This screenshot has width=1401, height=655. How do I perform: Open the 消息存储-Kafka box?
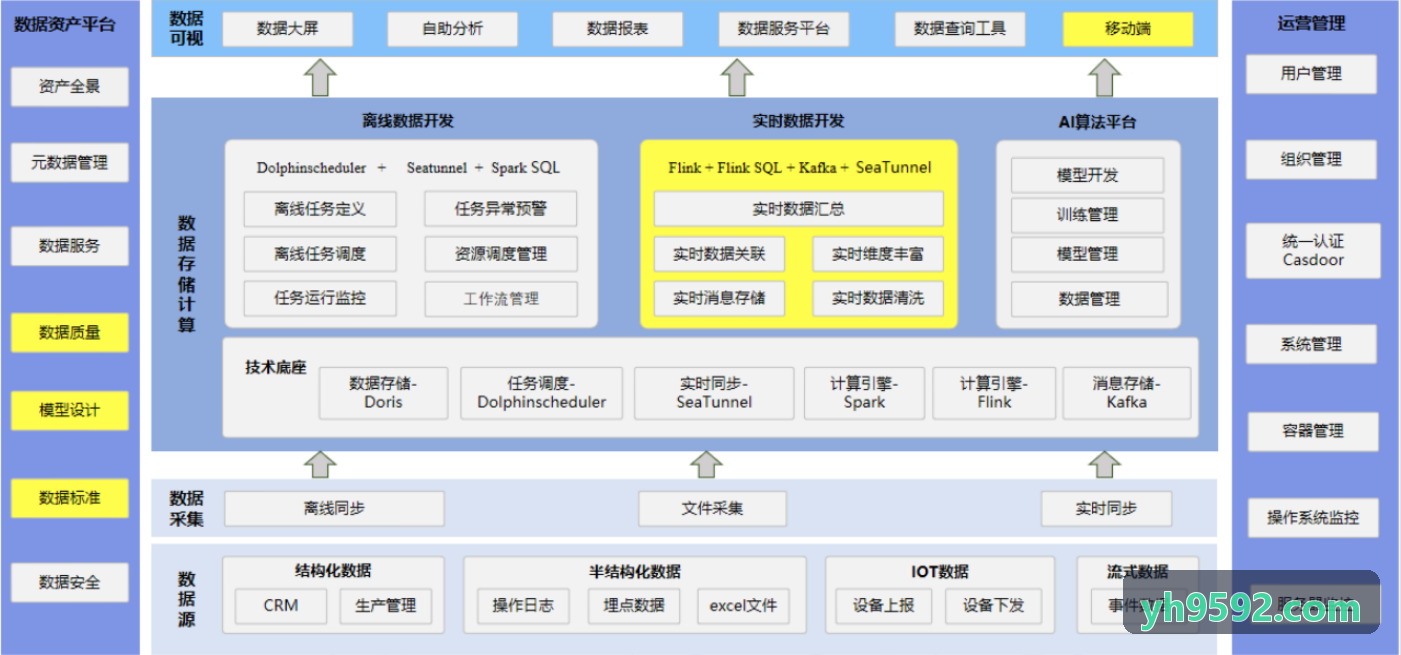pos(1127,393)
